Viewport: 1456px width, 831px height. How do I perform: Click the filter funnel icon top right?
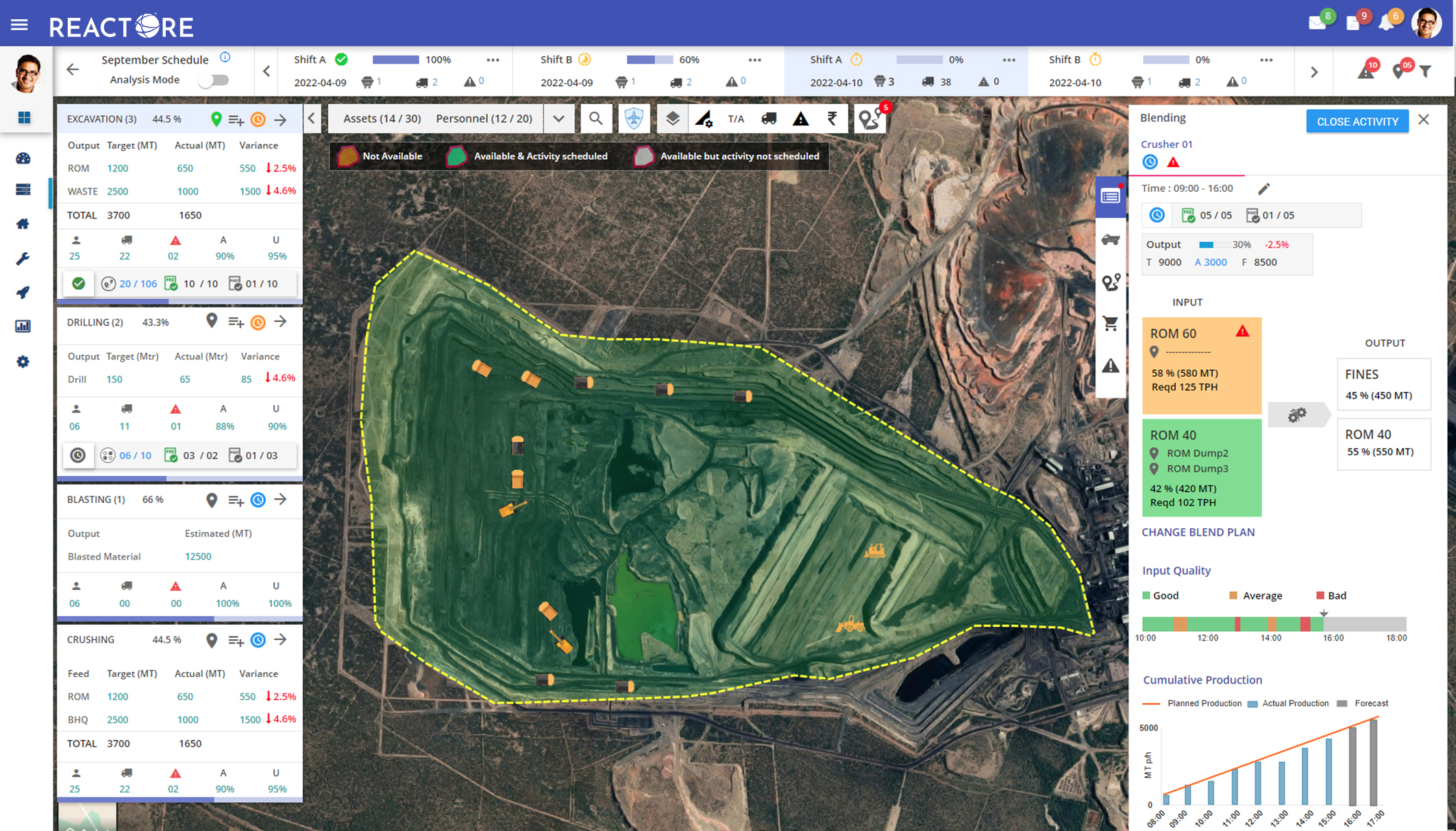(x=1426, y=71)
